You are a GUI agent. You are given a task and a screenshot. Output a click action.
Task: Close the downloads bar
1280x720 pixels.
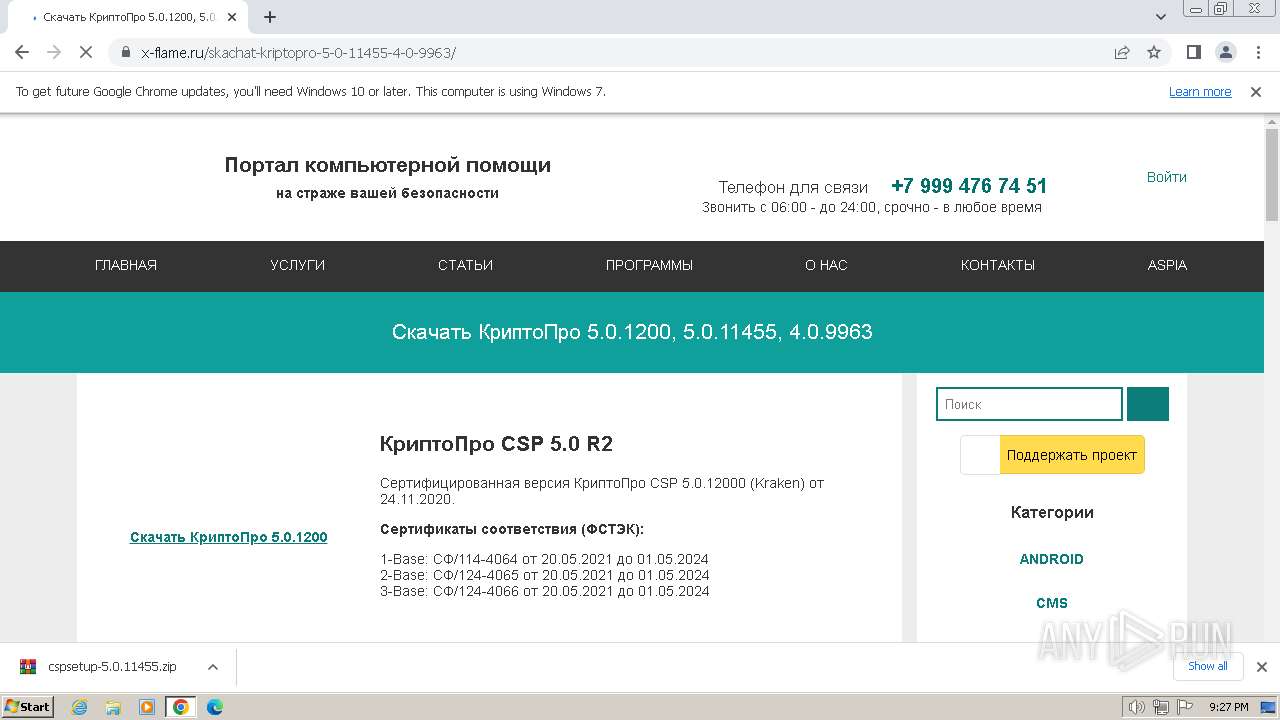click(1261, 667)
